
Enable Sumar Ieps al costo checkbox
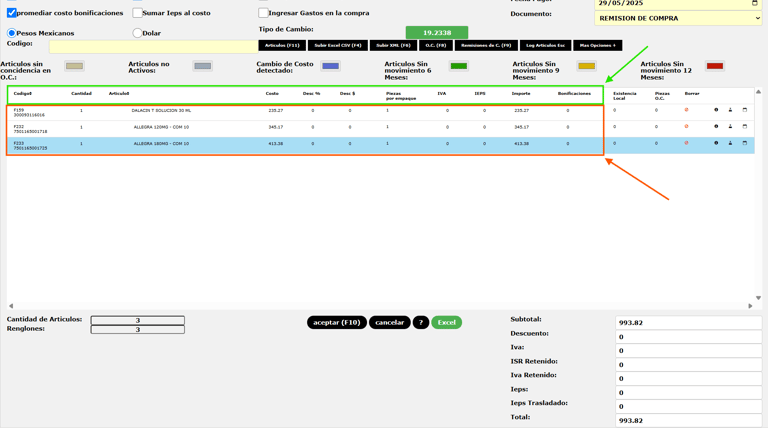tap(138, 13)
